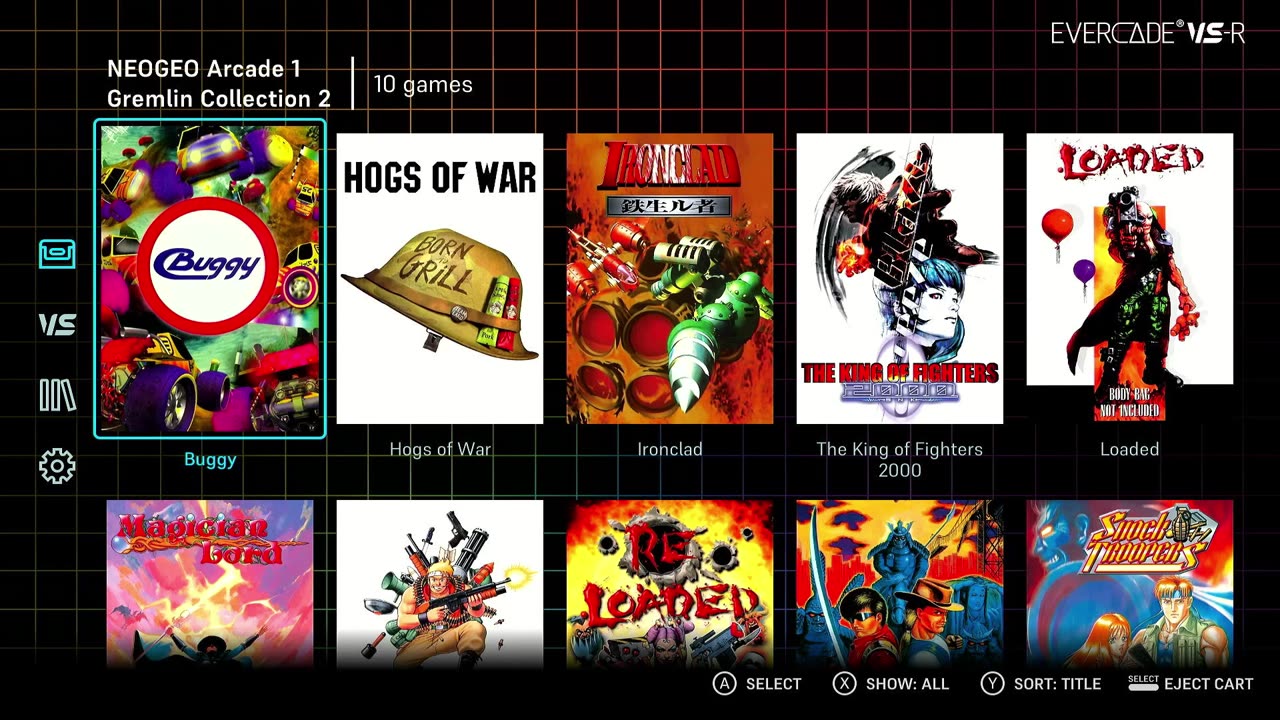Open the Hogs of War cover
The image size is (1280, 720).
pyautogui.click(x=440, y=279)
